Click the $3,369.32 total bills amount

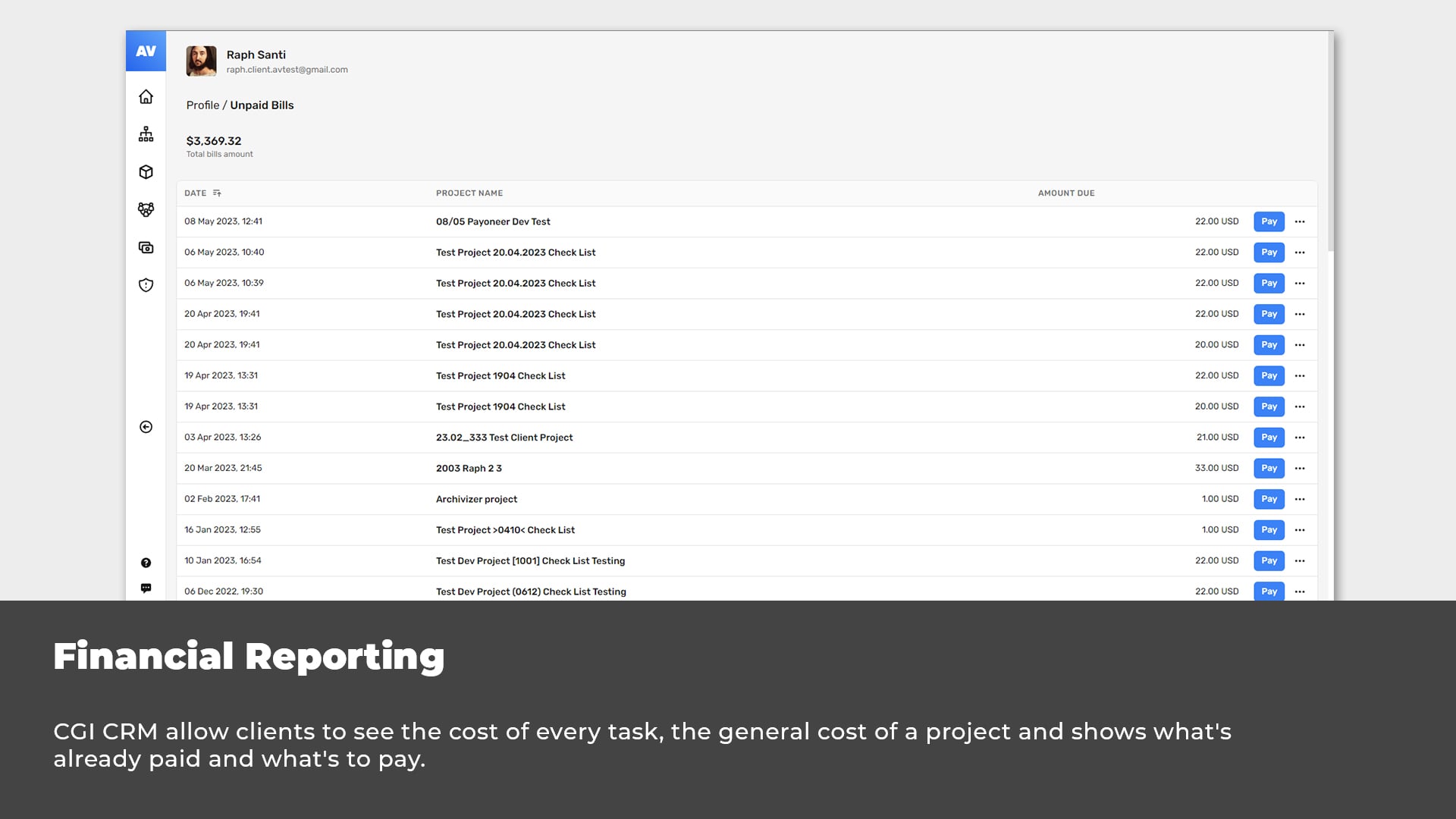(214, 141)
